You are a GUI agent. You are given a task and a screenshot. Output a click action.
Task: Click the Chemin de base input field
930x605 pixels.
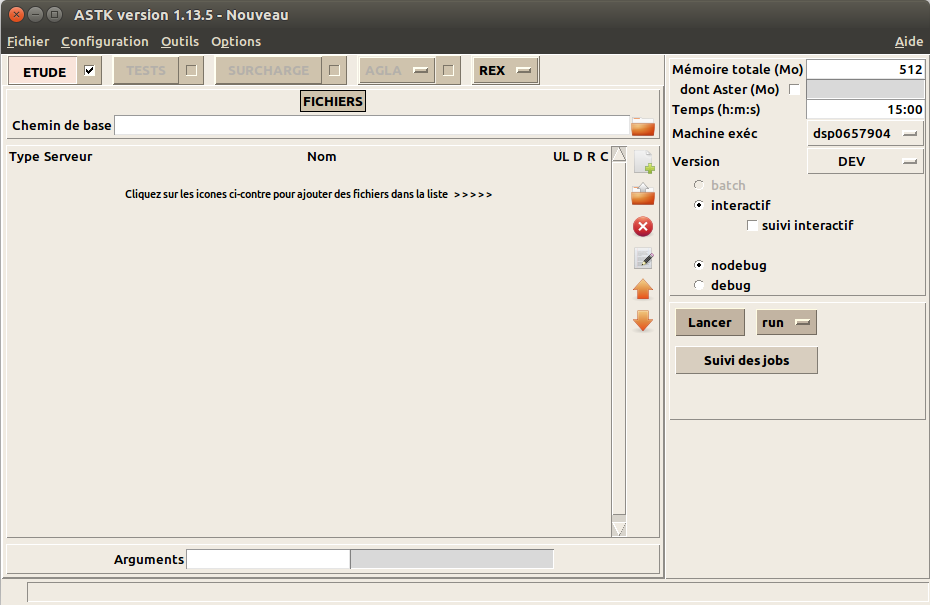tap(371, 126)
